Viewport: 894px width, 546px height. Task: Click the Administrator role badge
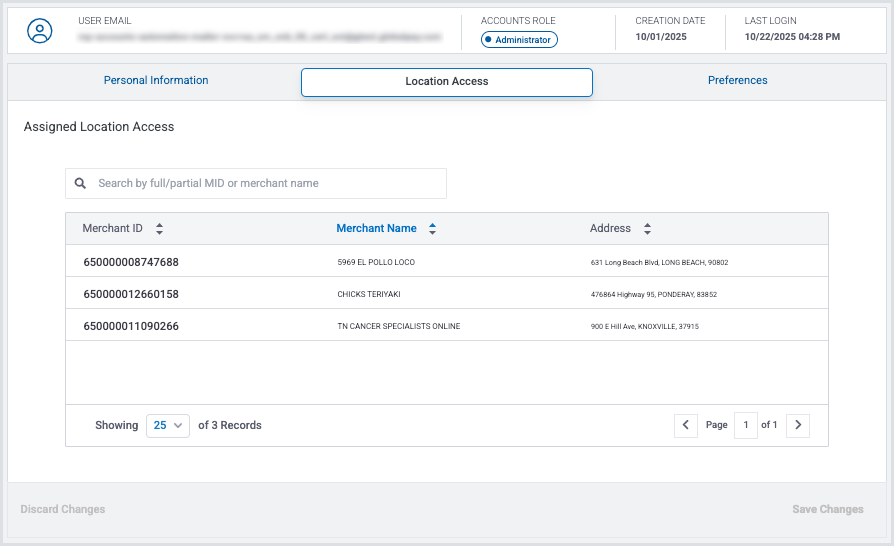518,40
